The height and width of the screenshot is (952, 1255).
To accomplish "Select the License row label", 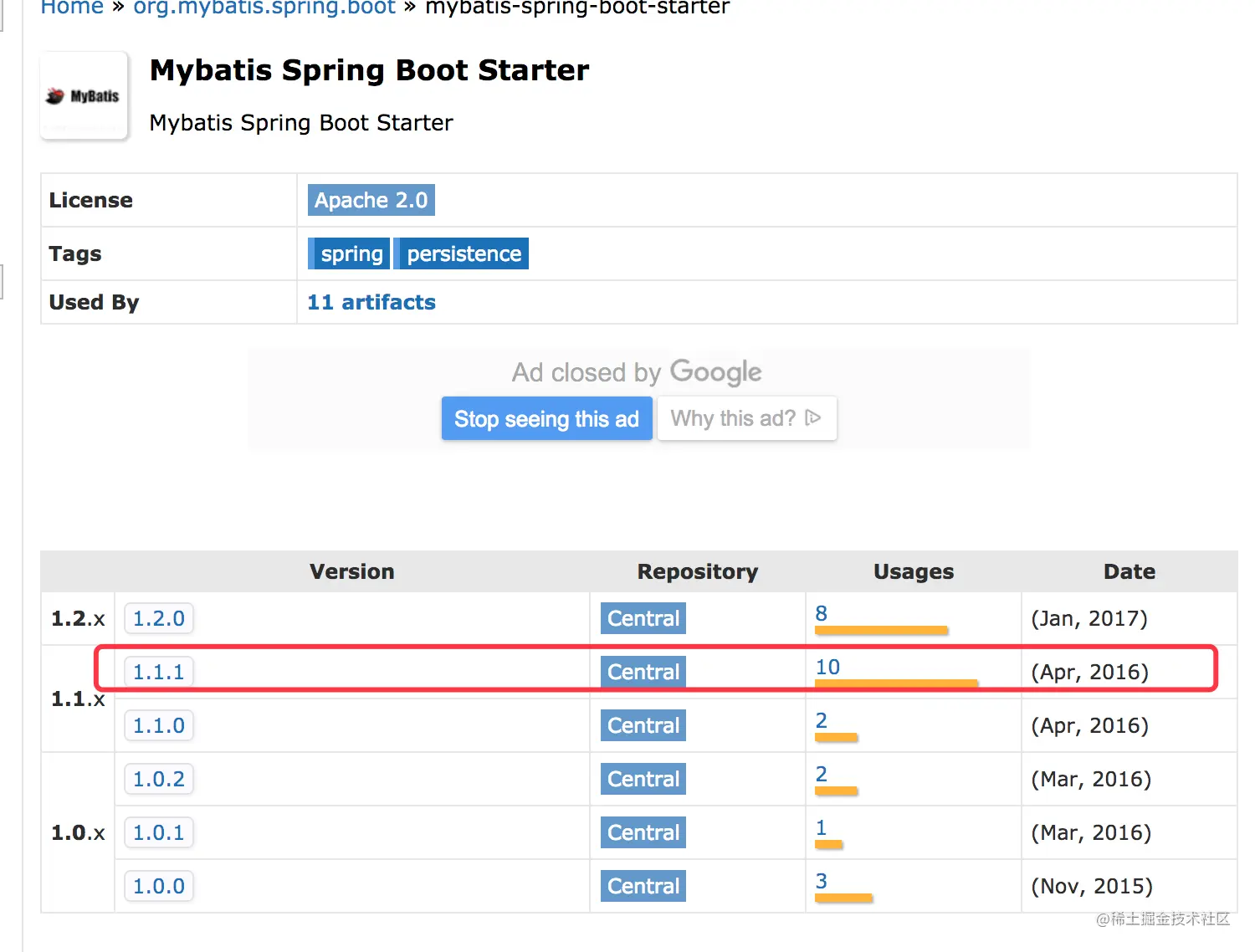I will tap(90, 200).
